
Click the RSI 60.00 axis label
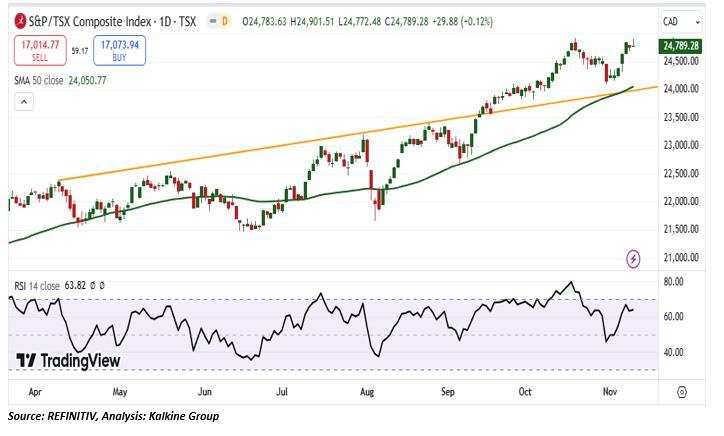click(x=673, y=317)
